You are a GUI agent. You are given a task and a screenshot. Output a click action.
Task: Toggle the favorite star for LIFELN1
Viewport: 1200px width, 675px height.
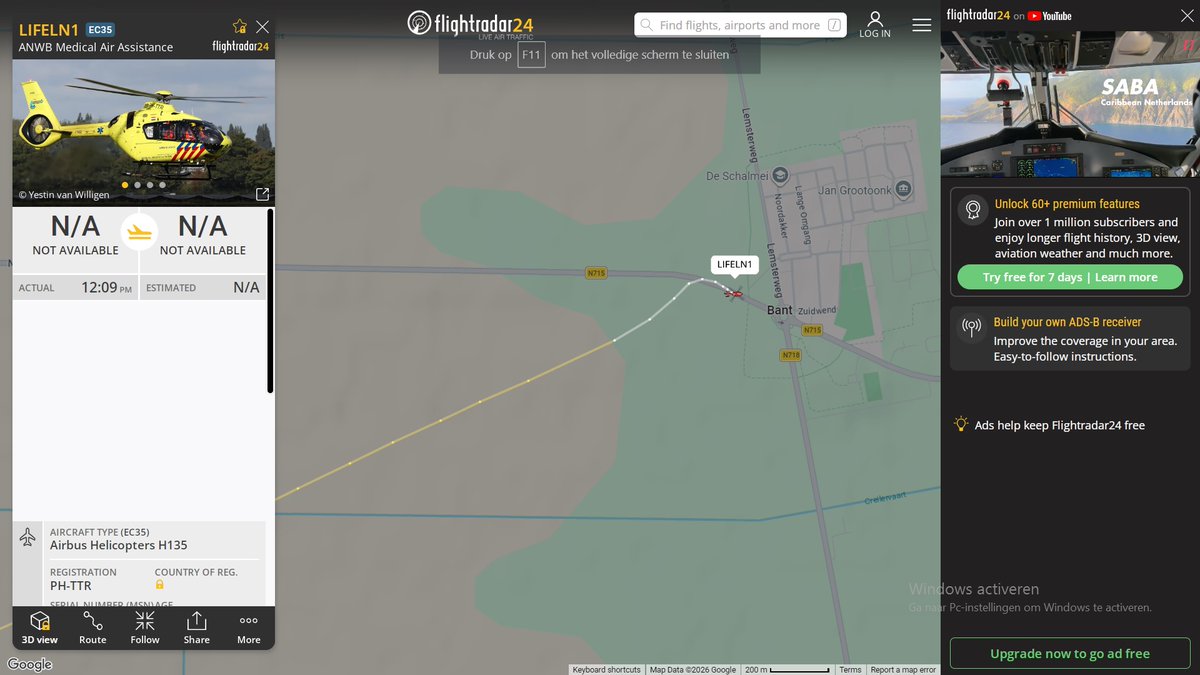tap(239, 27)
